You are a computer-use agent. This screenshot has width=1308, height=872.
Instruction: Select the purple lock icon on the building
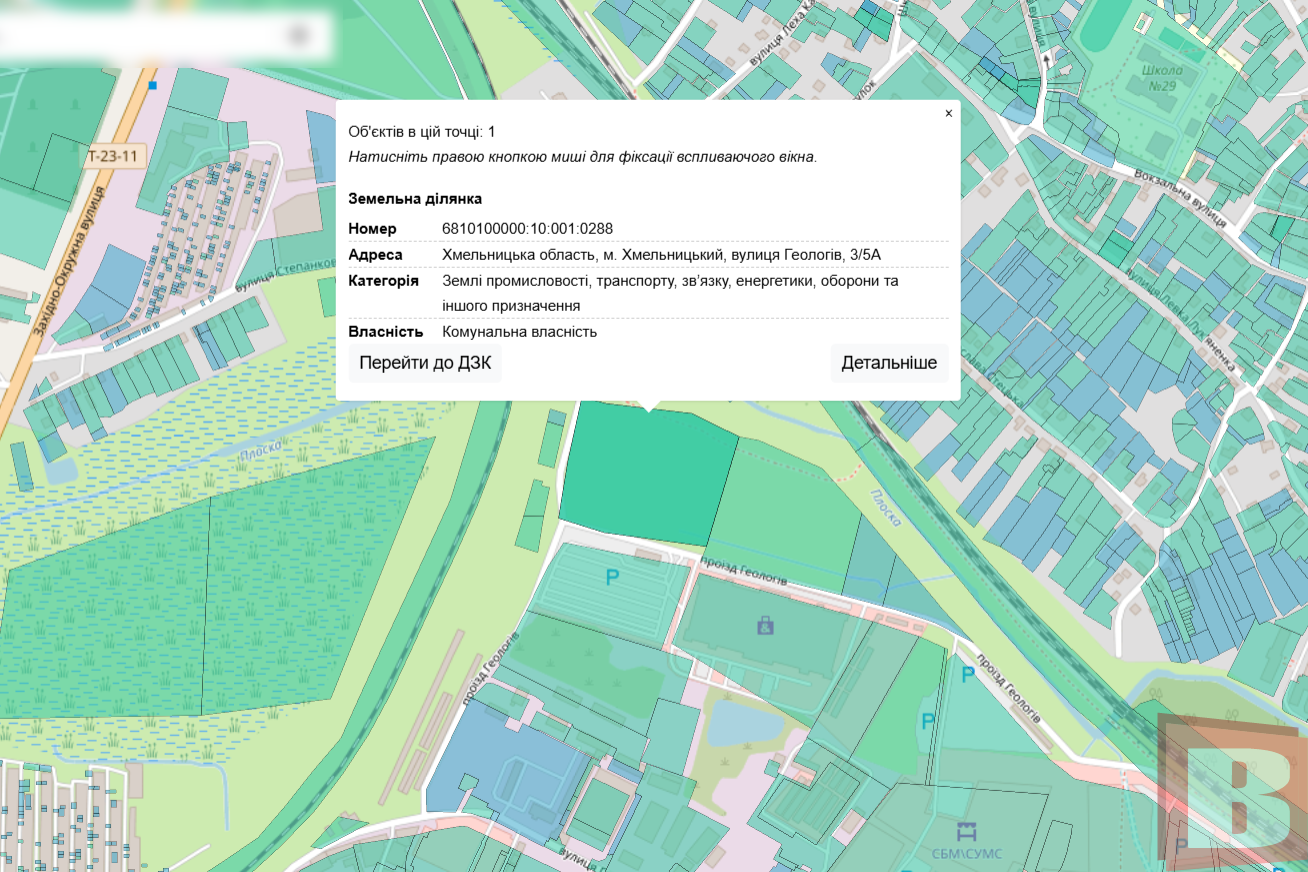pos(765,626)
